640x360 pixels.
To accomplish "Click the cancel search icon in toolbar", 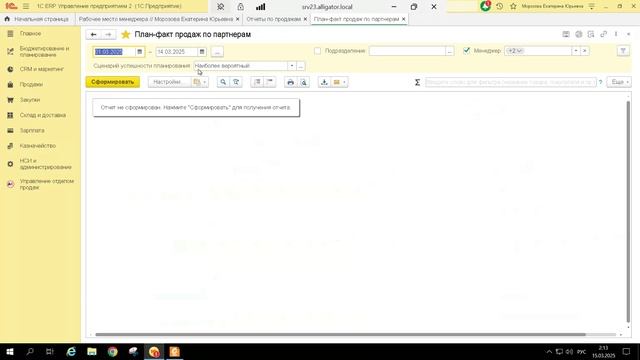I will (x=236, y=82).
